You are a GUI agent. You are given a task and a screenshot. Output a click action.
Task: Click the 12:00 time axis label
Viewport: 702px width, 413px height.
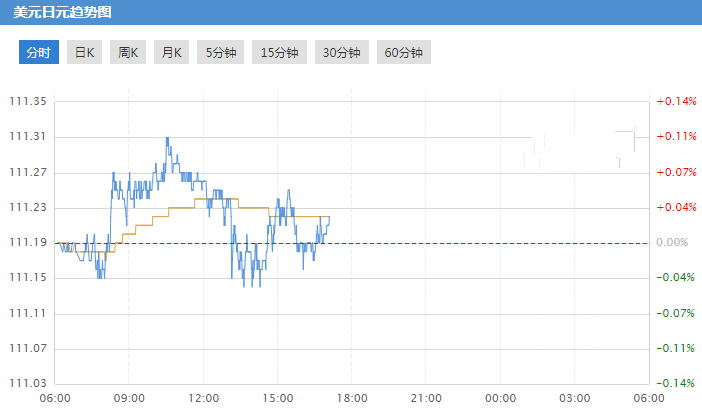(x=203, y=398)
